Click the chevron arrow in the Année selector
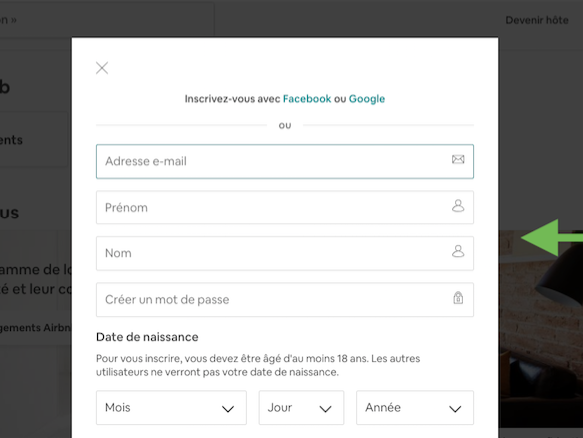 pos(455,409)
